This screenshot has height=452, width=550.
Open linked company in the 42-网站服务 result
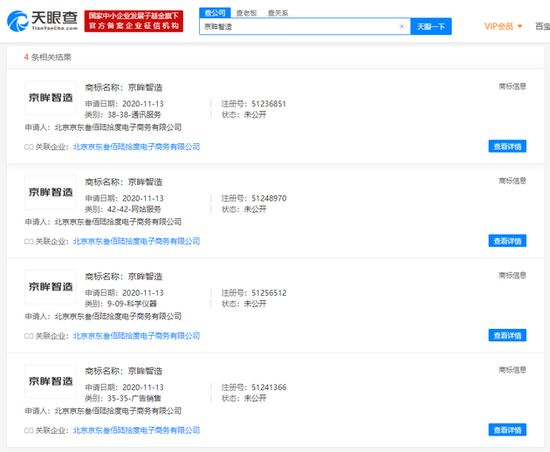(x=136, y=241)
